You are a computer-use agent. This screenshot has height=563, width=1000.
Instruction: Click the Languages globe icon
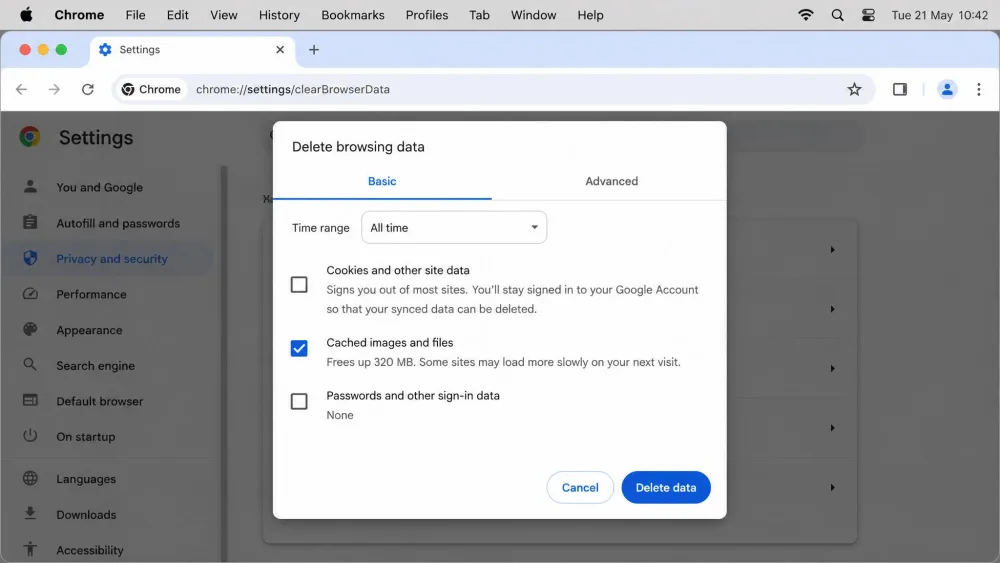[30, 478]
